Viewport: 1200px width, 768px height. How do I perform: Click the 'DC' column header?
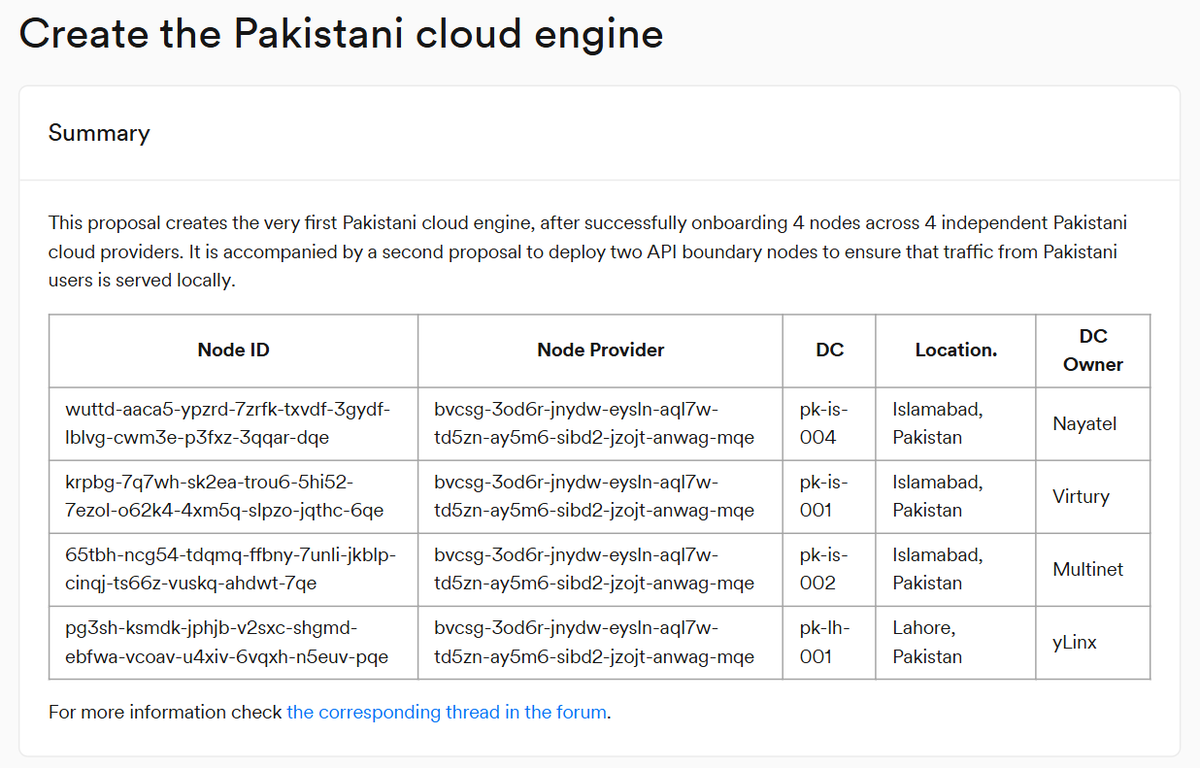(830, 350)
